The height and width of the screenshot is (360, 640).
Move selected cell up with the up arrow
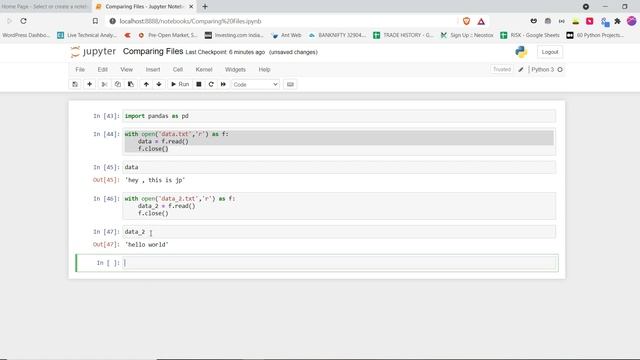pyautogui.click(x=146, y=84)
